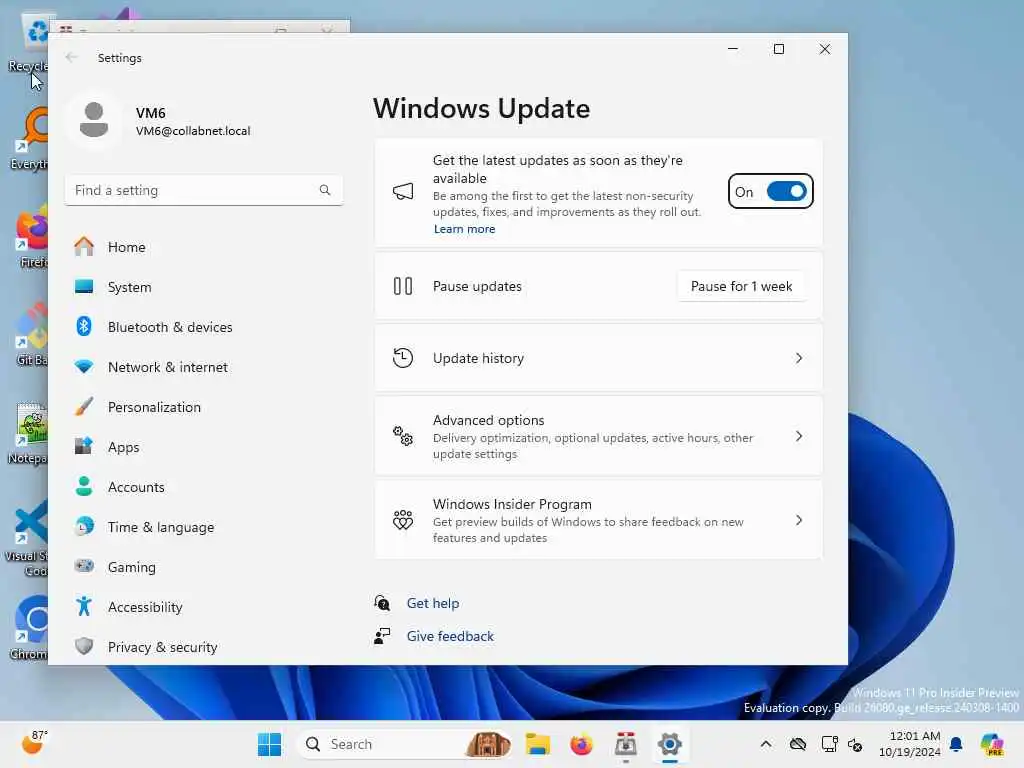Expand Advanced options chevron
Screen dimensions: 1024x768
pos(799,436)
